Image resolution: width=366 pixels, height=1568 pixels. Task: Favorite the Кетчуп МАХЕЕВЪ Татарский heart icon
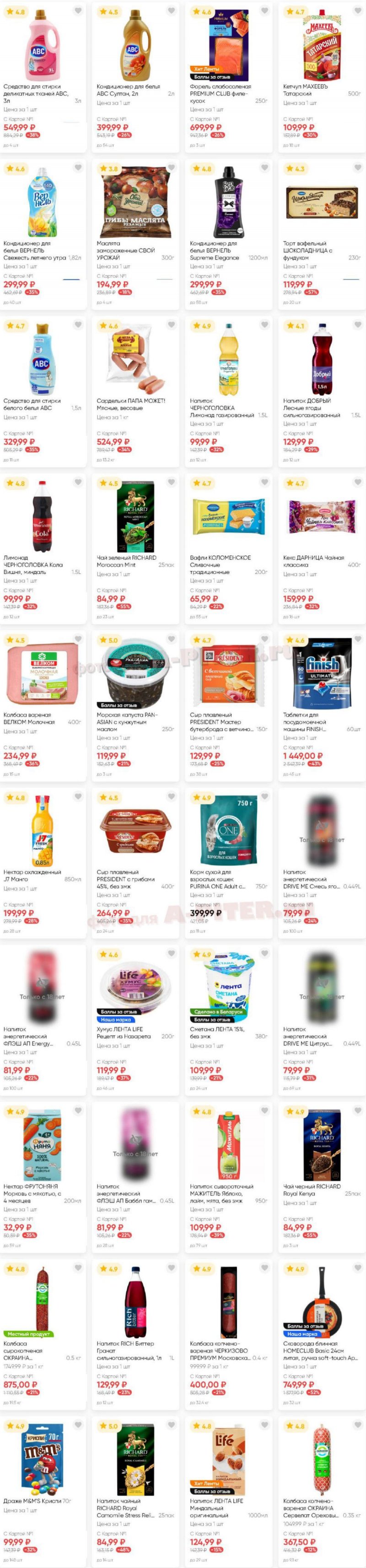point(357,11)
